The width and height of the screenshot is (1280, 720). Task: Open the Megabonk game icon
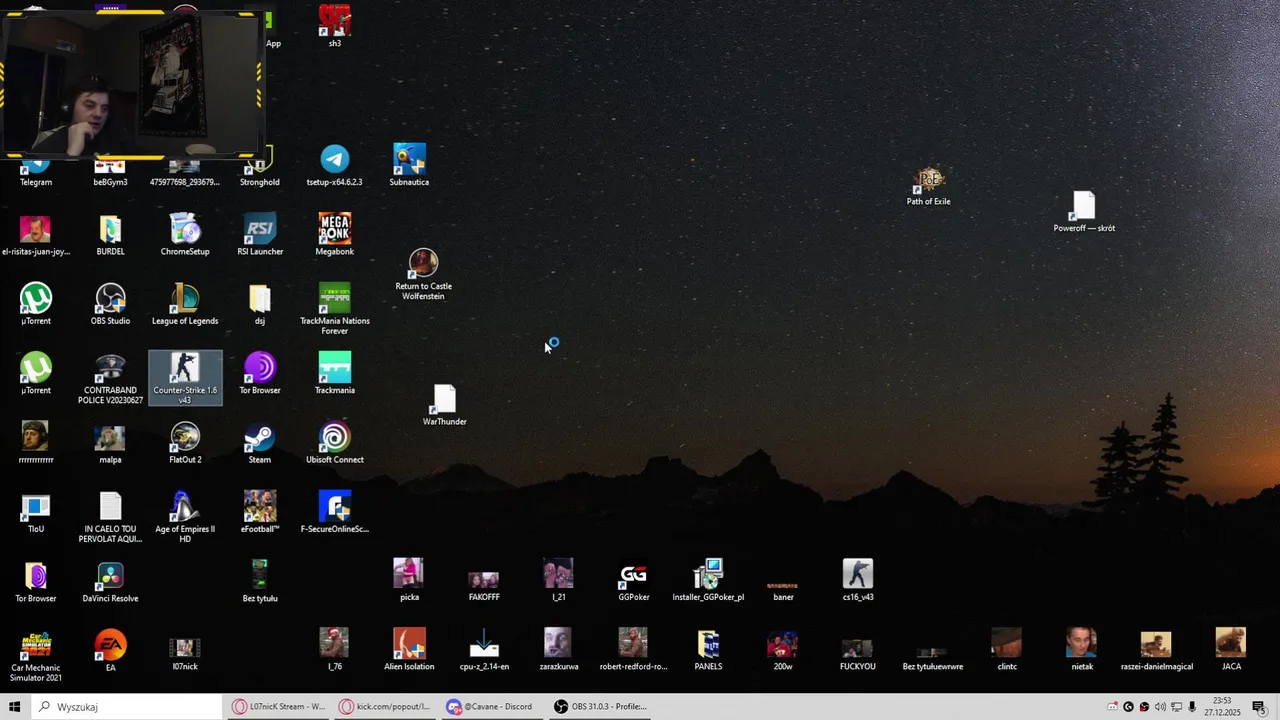[x=335, y=235]
